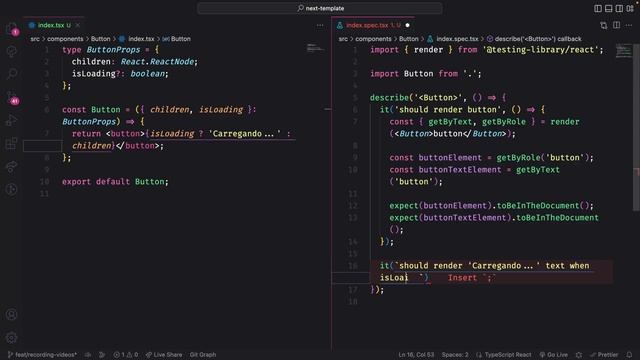The width and height of the screenshot is (640, 360).
Task: Start Live Share from status bar
Action: pyautogui.click(x=164, y=355)
